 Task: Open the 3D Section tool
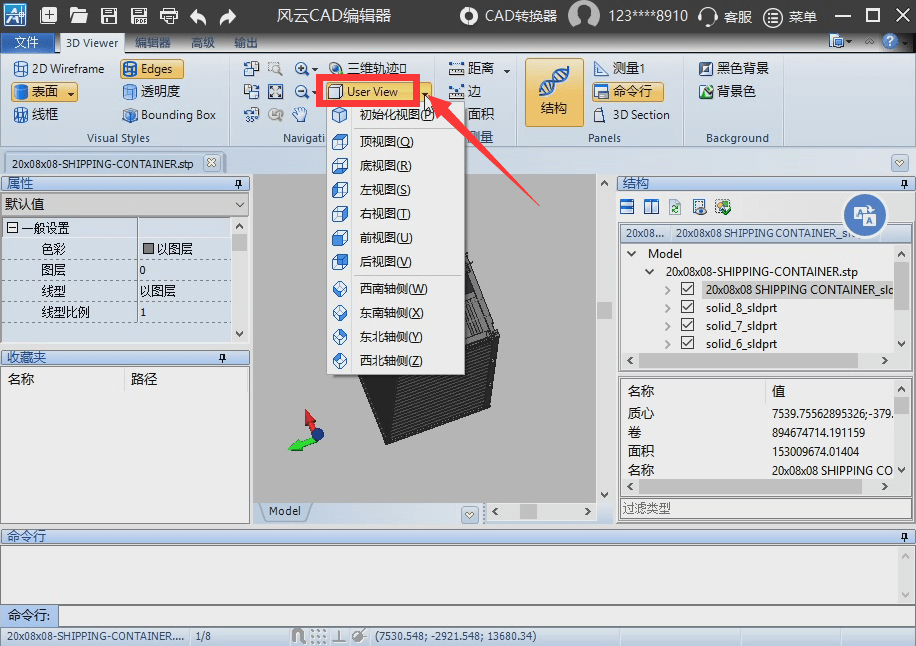[631, 115]
